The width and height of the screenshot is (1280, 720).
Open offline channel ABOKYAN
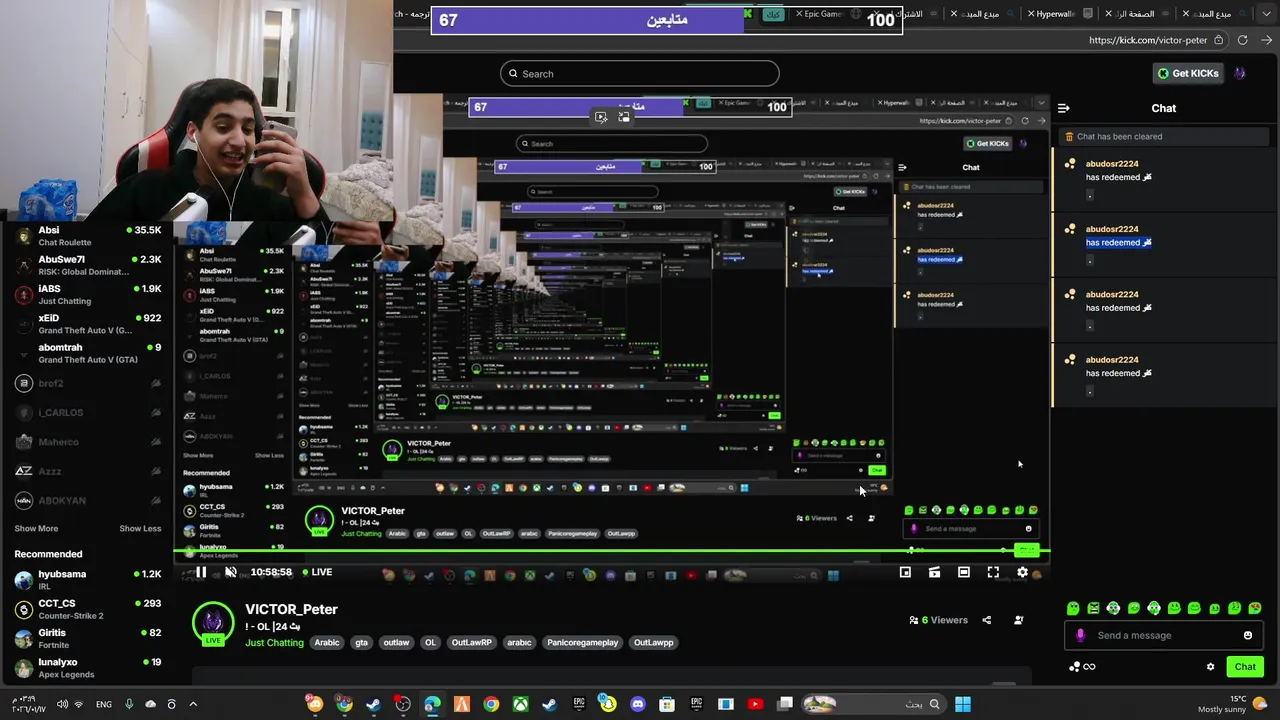(x=88, y=500)
